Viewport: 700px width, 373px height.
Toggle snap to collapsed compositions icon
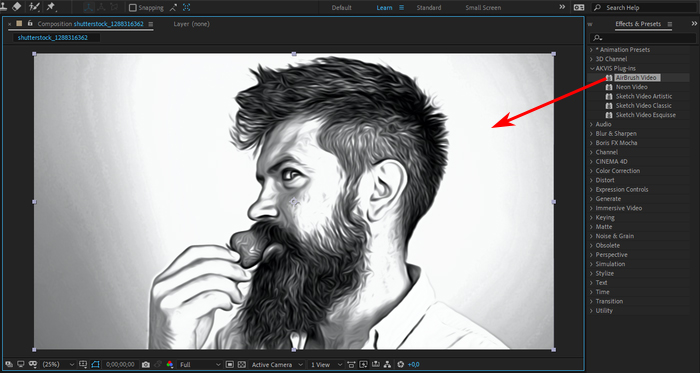click(x=186, y=7)
